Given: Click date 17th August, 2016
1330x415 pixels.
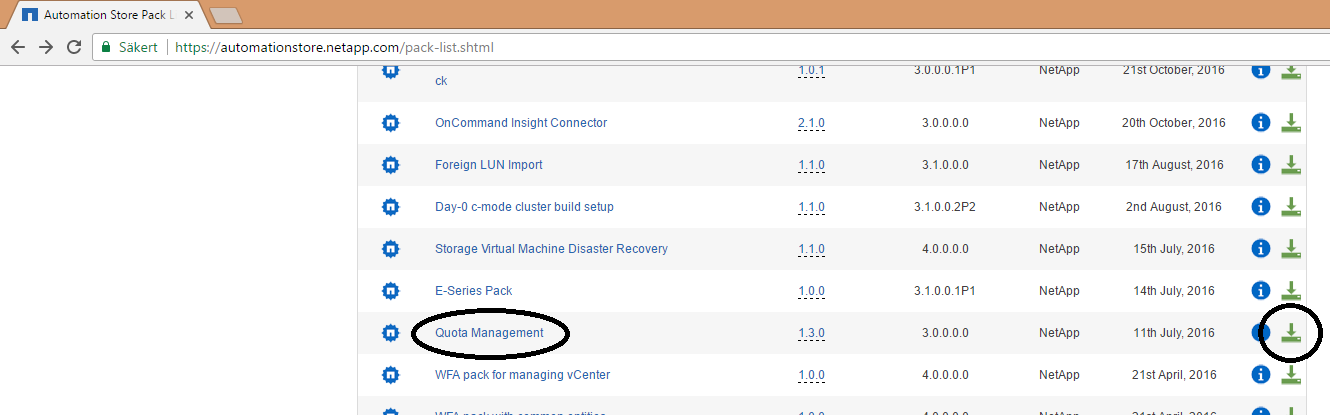Looking at the screenshot, I should coord(1174,165).
